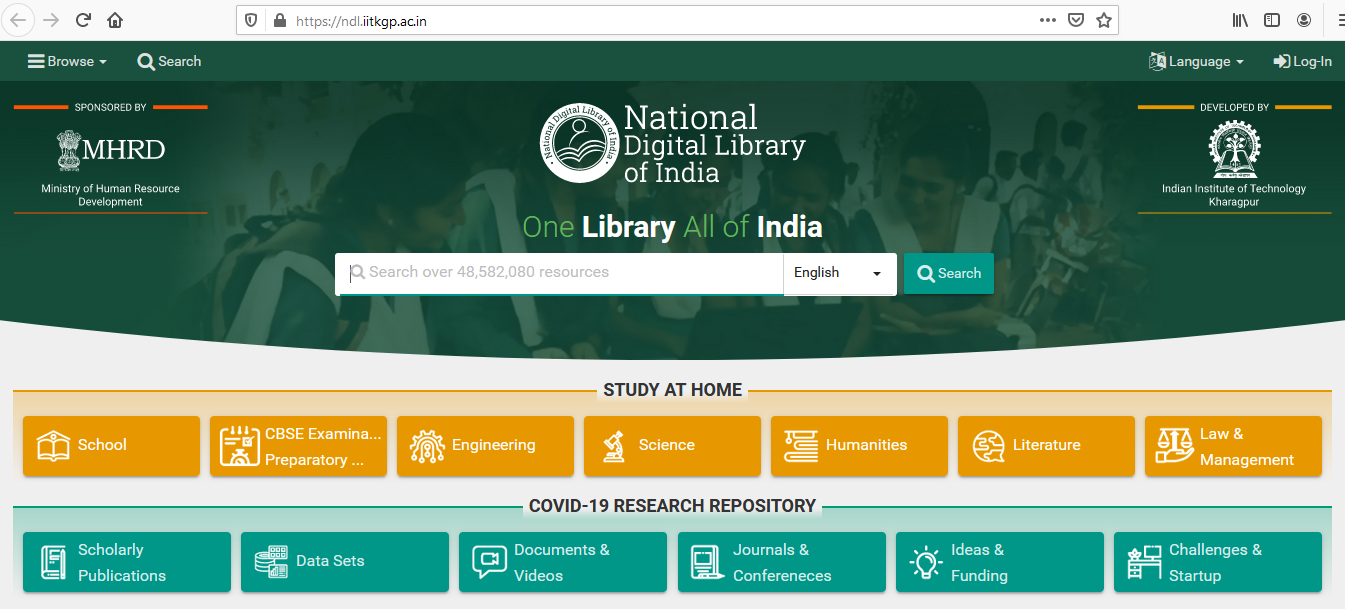Expand the Browse dropdown menu
Viewport: 1345px width, 609px height.
point(67,61)
